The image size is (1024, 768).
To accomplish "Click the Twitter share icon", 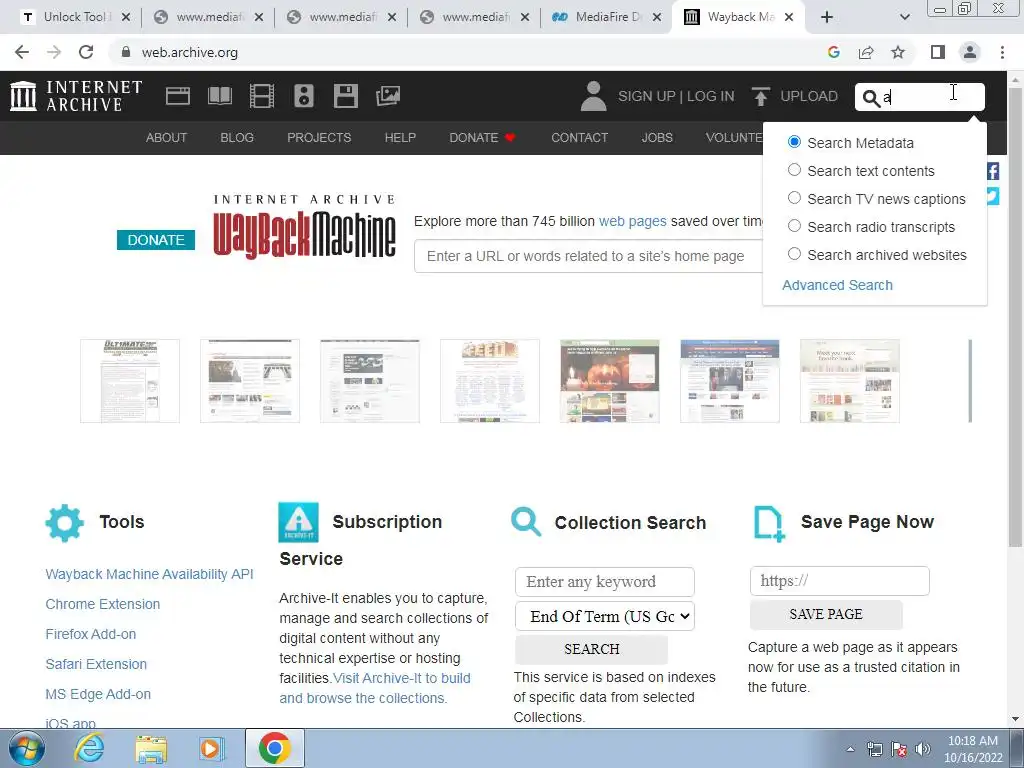I will pos(993,196).
